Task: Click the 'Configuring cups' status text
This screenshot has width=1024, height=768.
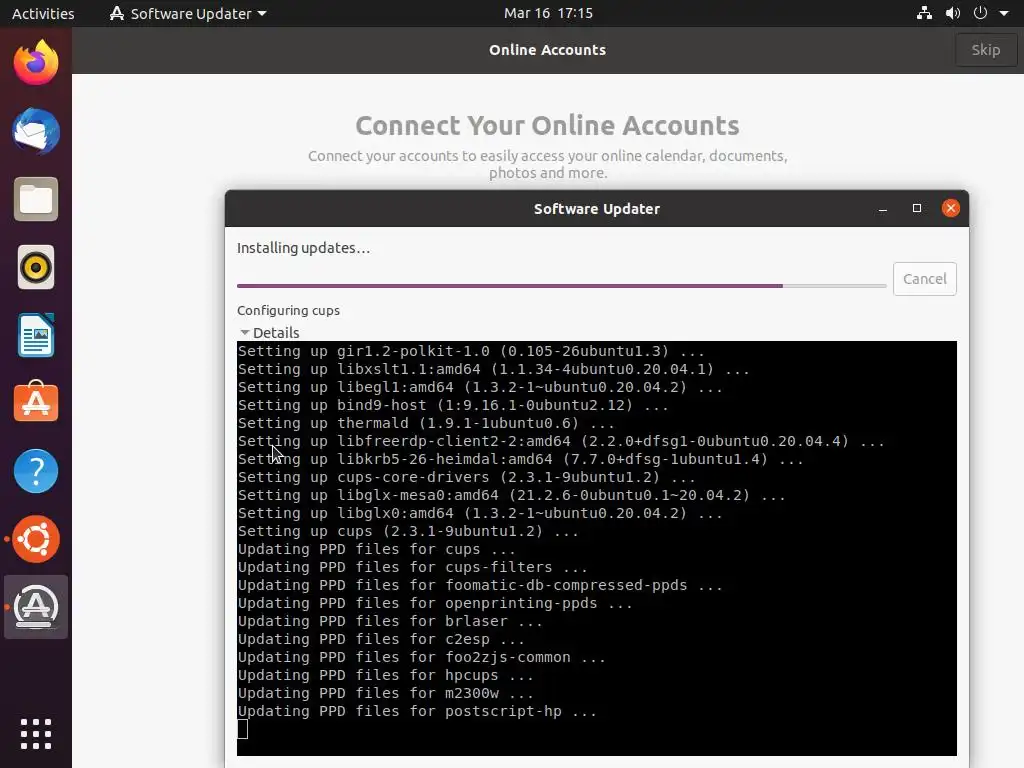Action: click(288, 310)
